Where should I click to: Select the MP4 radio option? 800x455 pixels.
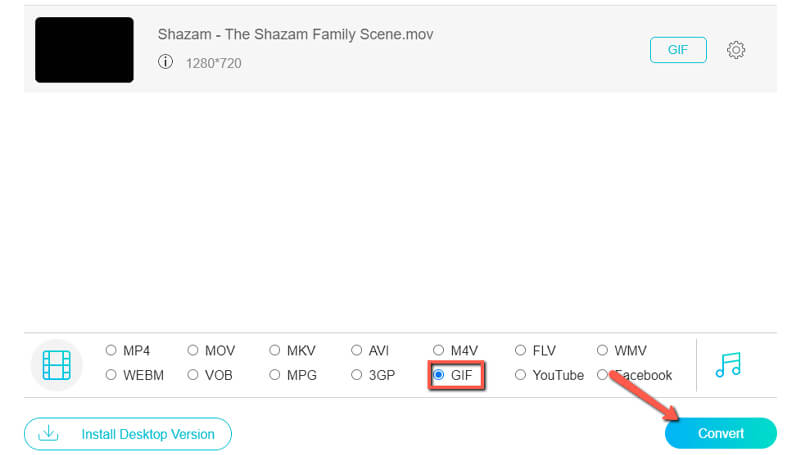[111, 351]
